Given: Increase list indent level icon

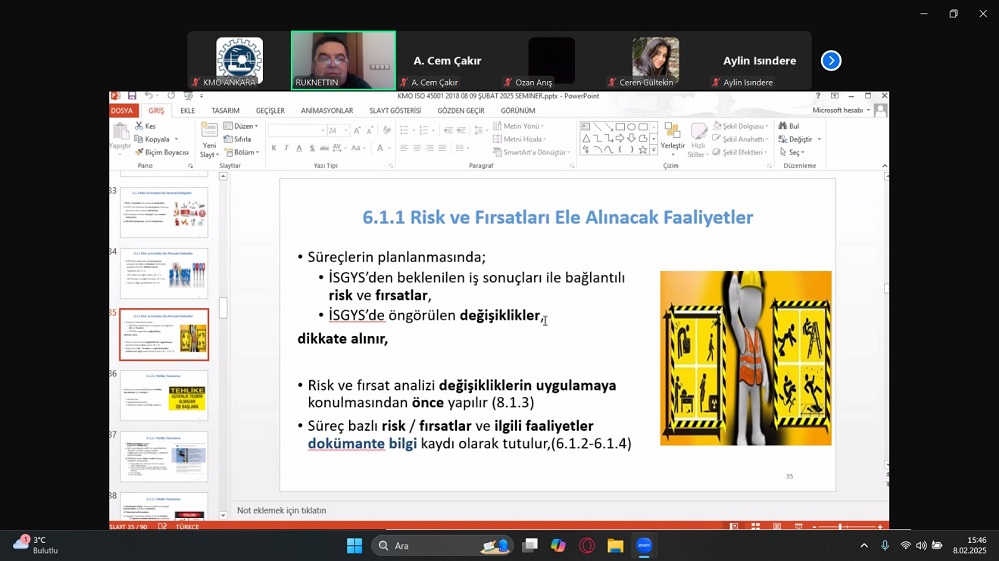Looking at the screenshot, I should pyautogui.click(x=461, y=130).
